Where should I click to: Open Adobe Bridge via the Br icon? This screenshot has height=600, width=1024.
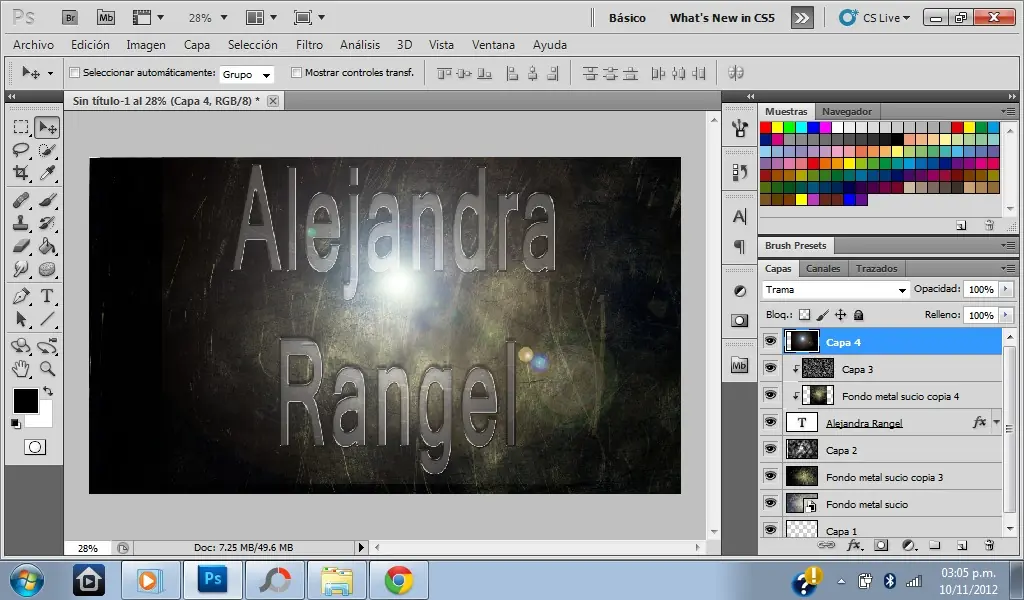point(70,17)
